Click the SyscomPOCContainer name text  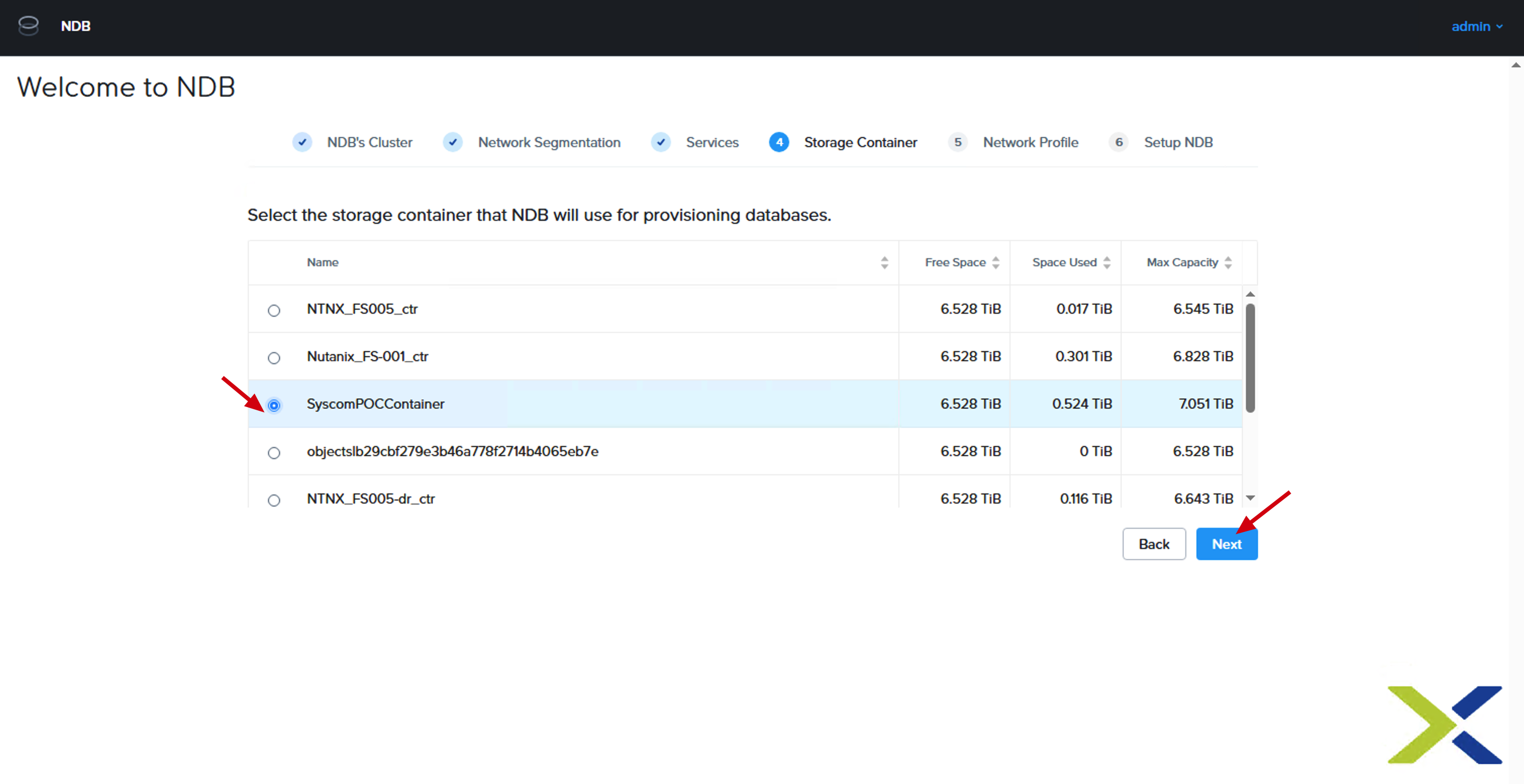(375, 404)
